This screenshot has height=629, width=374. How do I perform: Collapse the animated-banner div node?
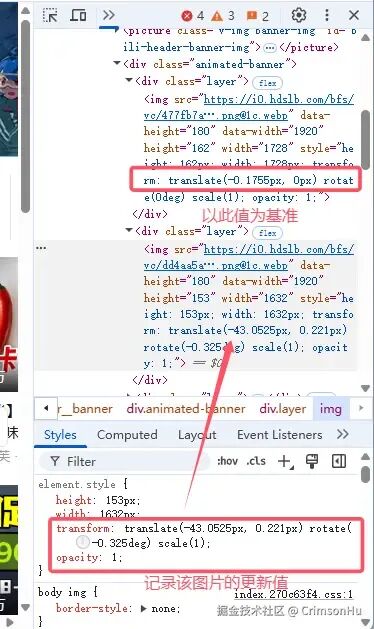(x=117, y=63)
